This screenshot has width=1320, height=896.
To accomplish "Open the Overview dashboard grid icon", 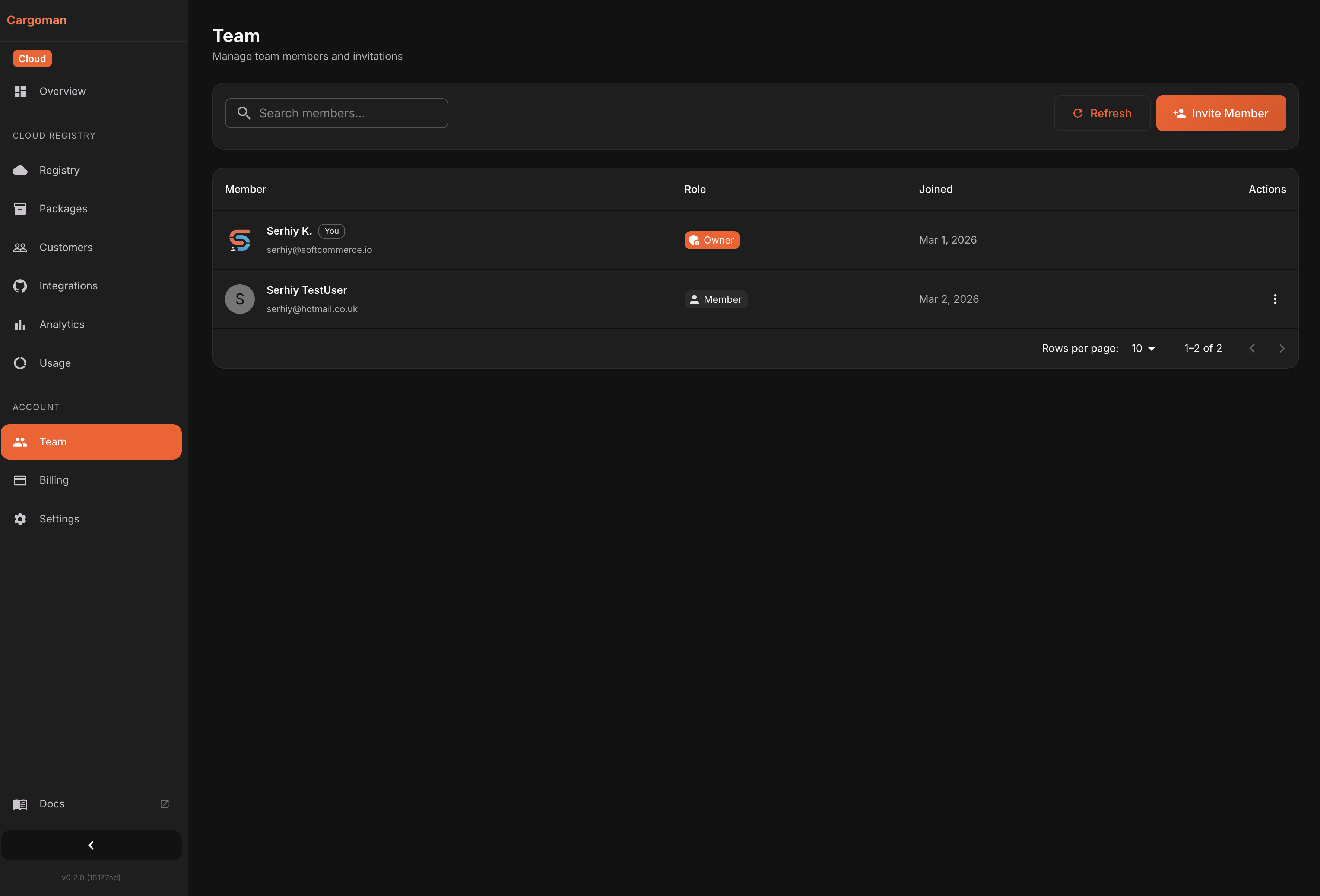I will click(x=20, y=91).
